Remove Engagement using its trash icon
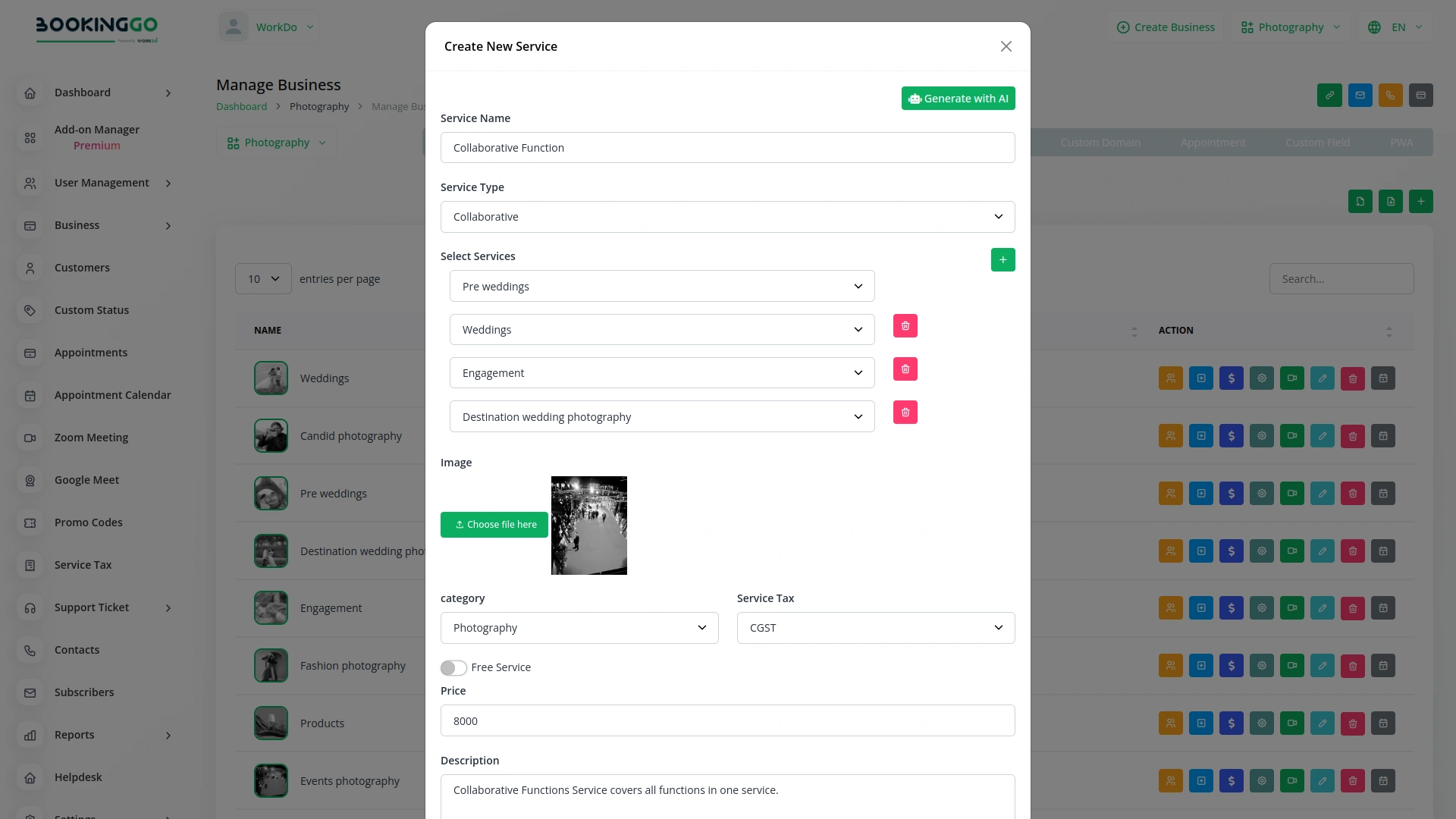Screen dimensions: 1456x819 (905, 369)
